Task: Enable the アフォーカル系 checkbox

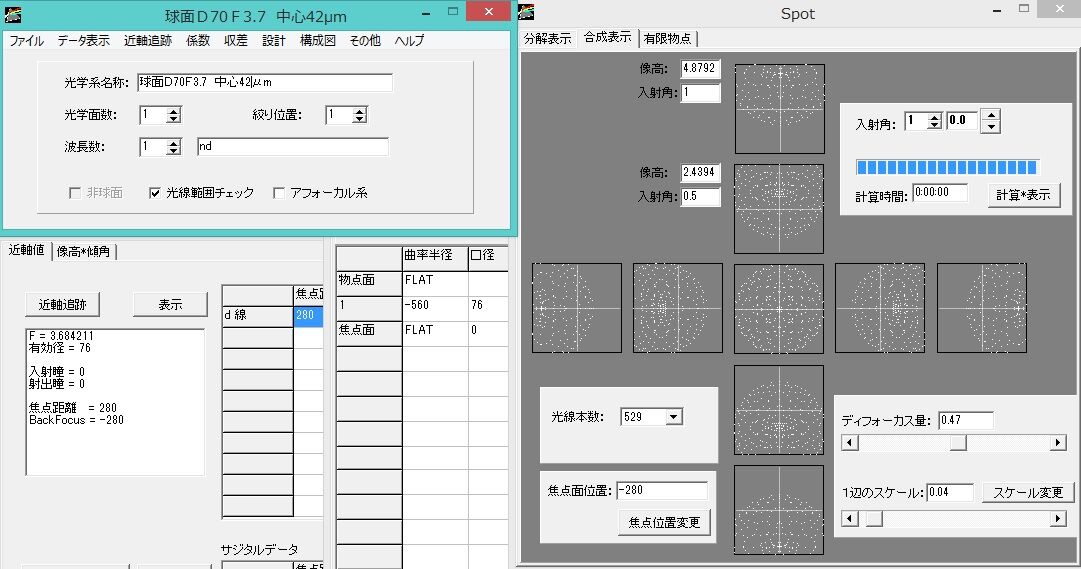Action: pyautogui.click(x=279, y=193)
